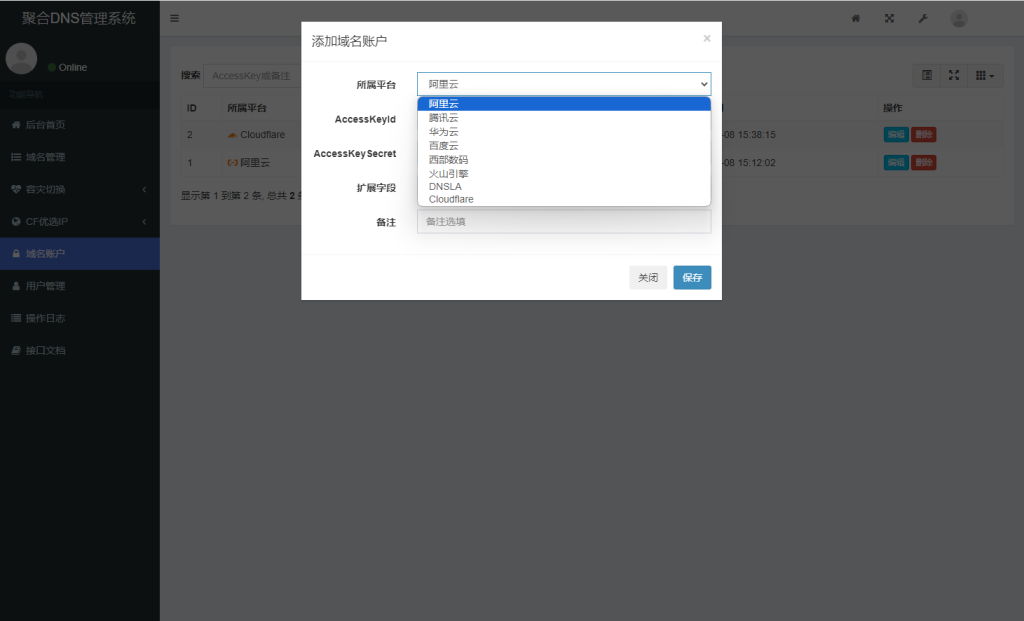This screenshot has height=621, width=1024.
Task: Click the 域名账户 lock icon
Action: [16, 253]
